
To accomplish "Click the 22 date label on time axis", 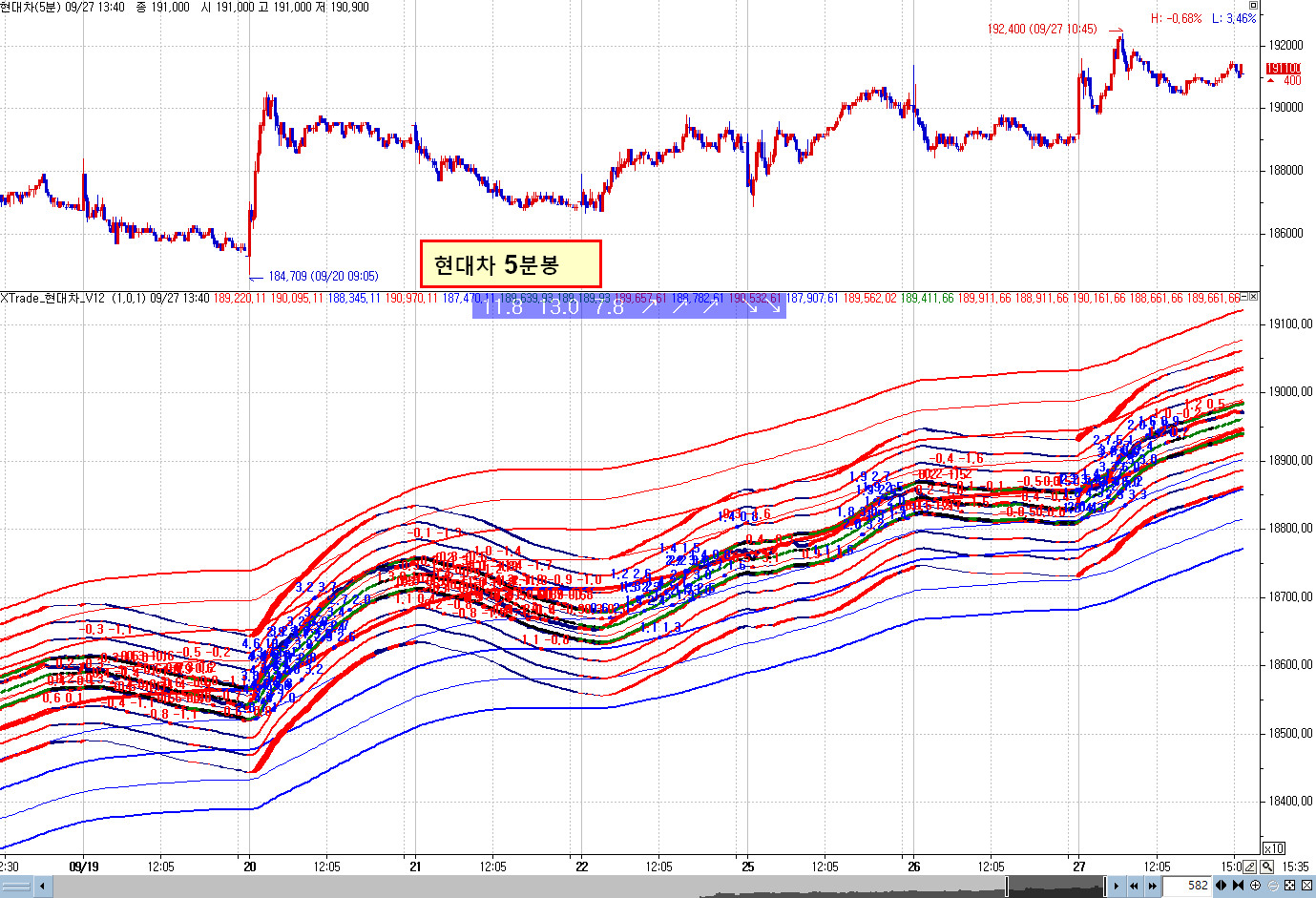I will pyautogui.click(x=582, y=867).
